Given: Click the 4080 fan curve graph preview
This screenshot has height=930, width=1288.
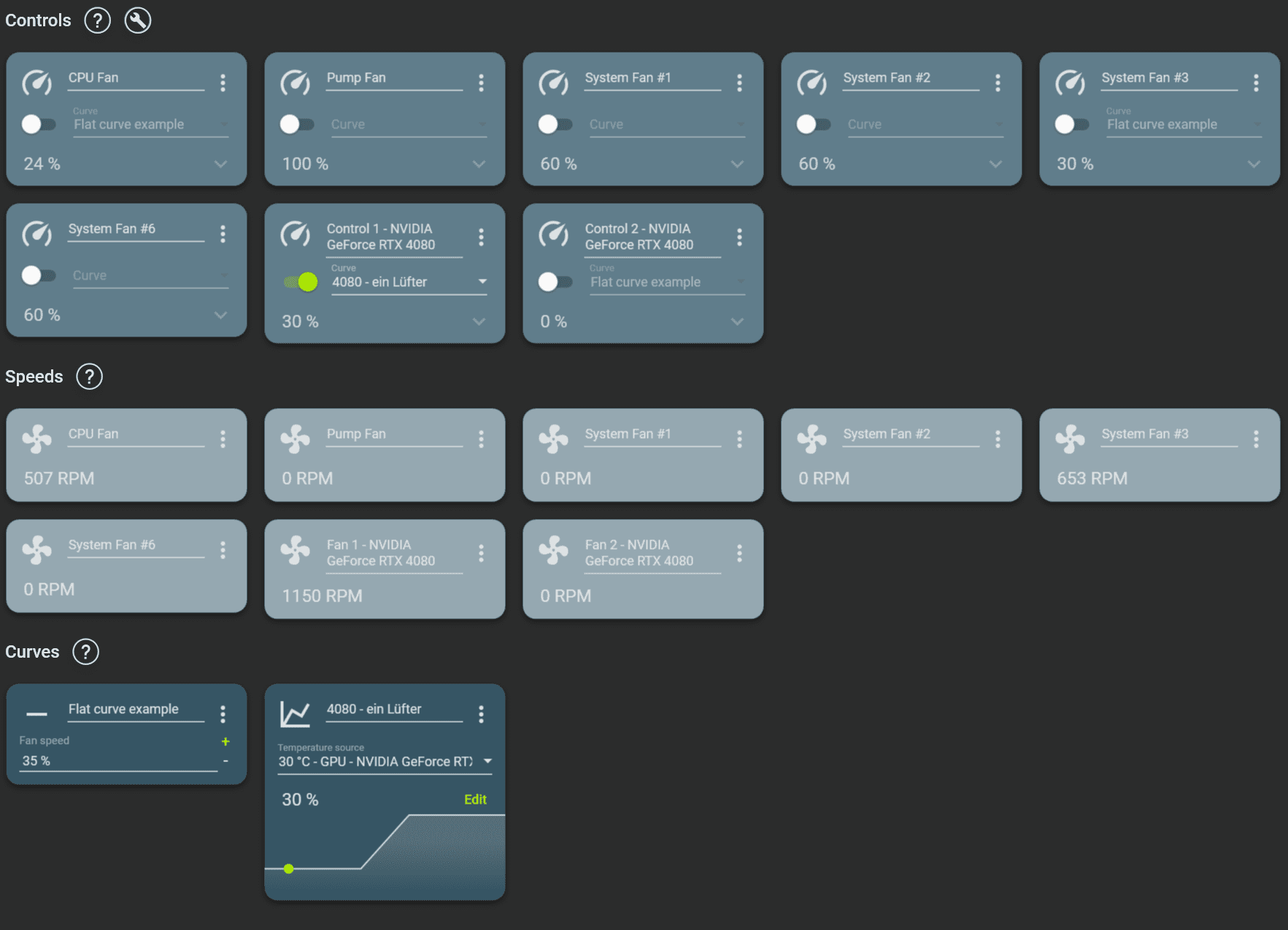Looking at the screenshot, I should pyautogui.click(x=385, y=856).
